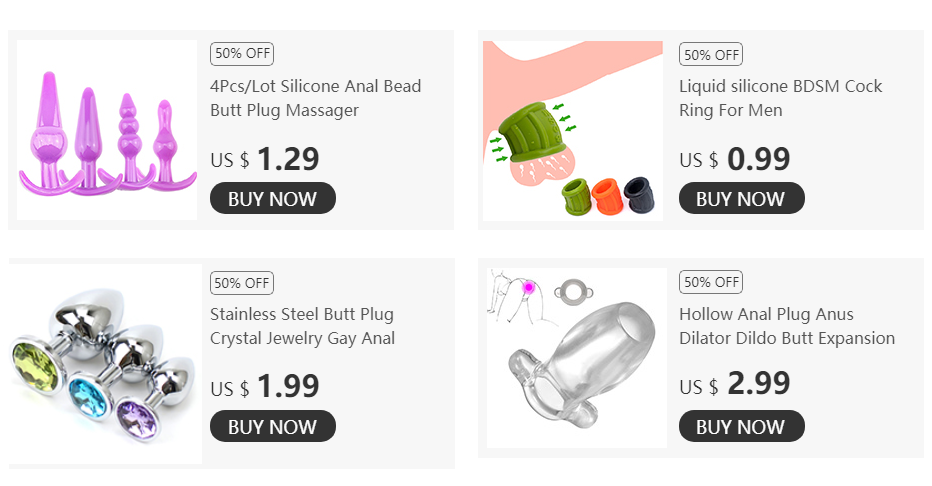
Task: Click the 50% OFF badge above Hollow Anal Plug
Action: (x=711, y=282)
